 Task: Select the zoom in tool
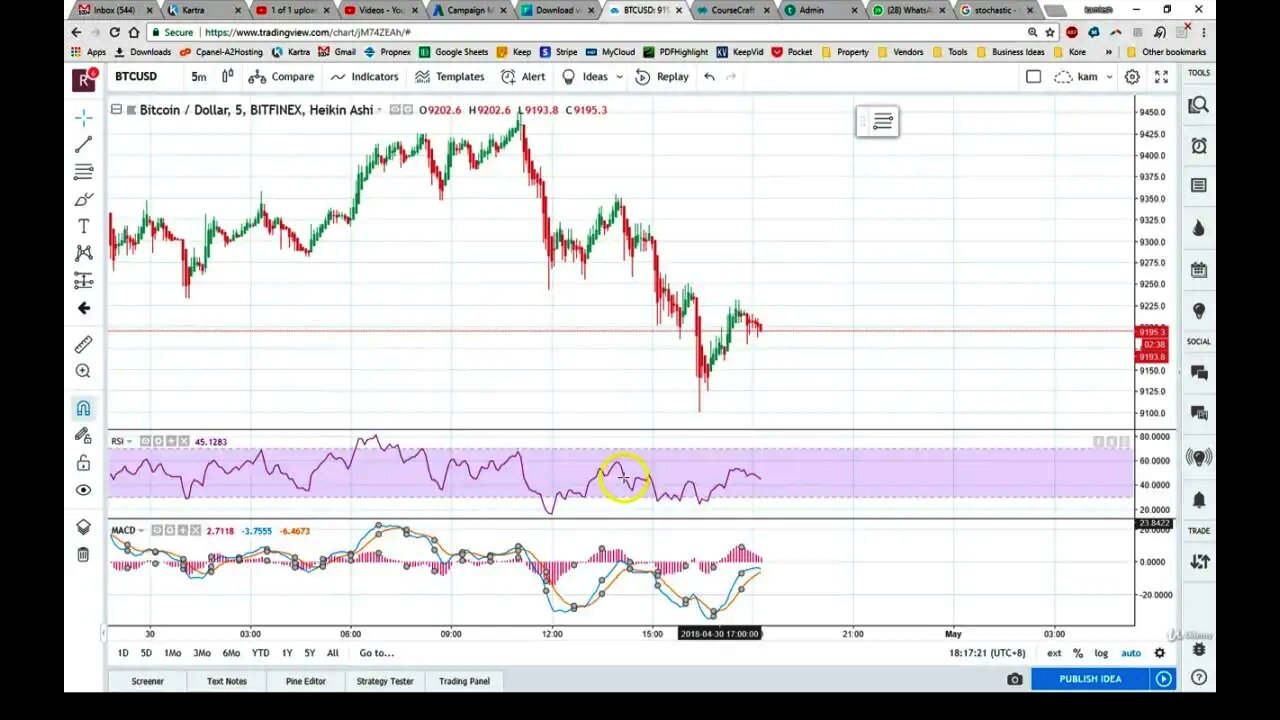[84, 371]
